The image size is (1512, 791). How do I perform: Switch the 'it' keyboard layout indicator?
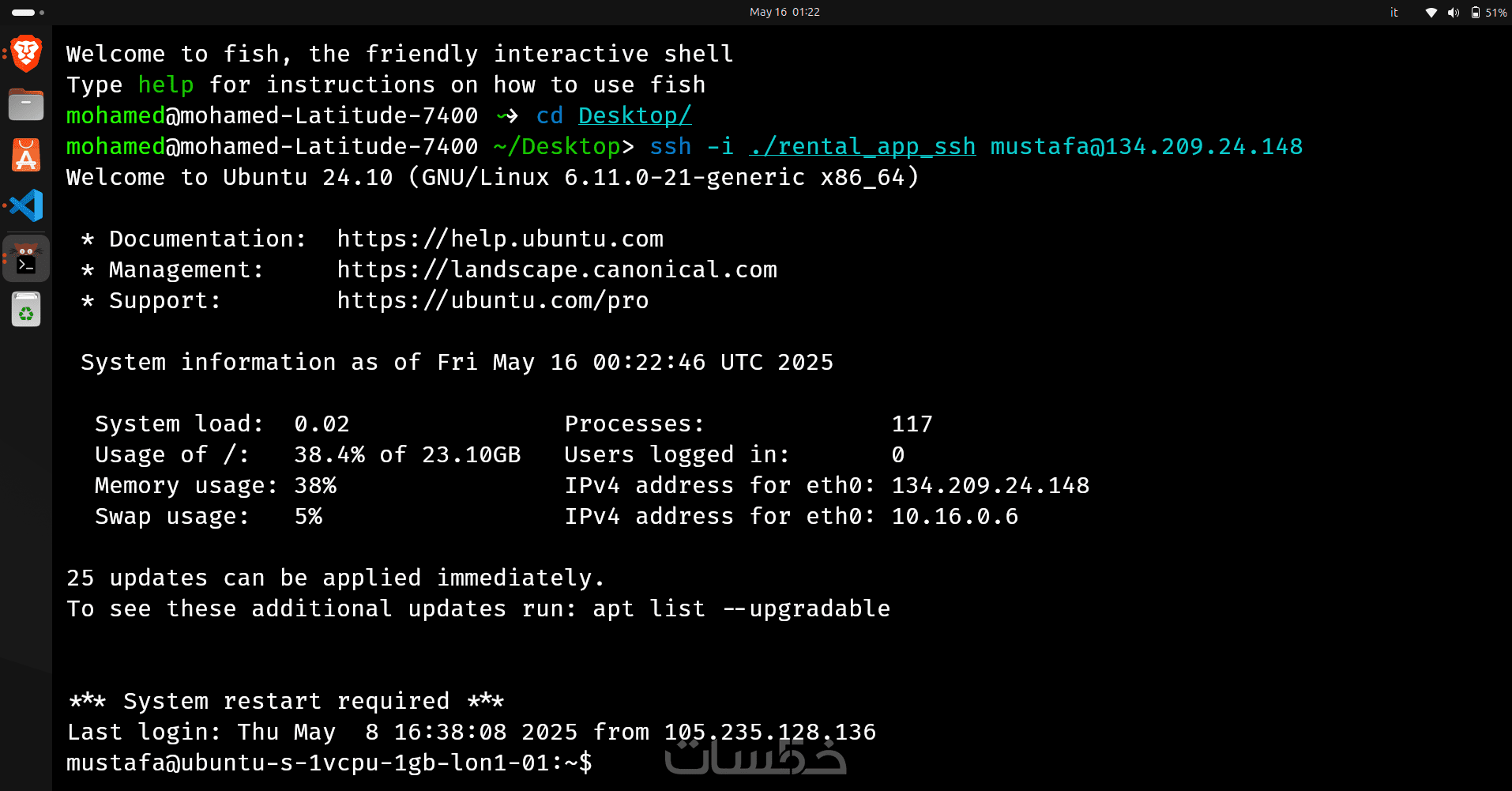(x=1394, y=13)
